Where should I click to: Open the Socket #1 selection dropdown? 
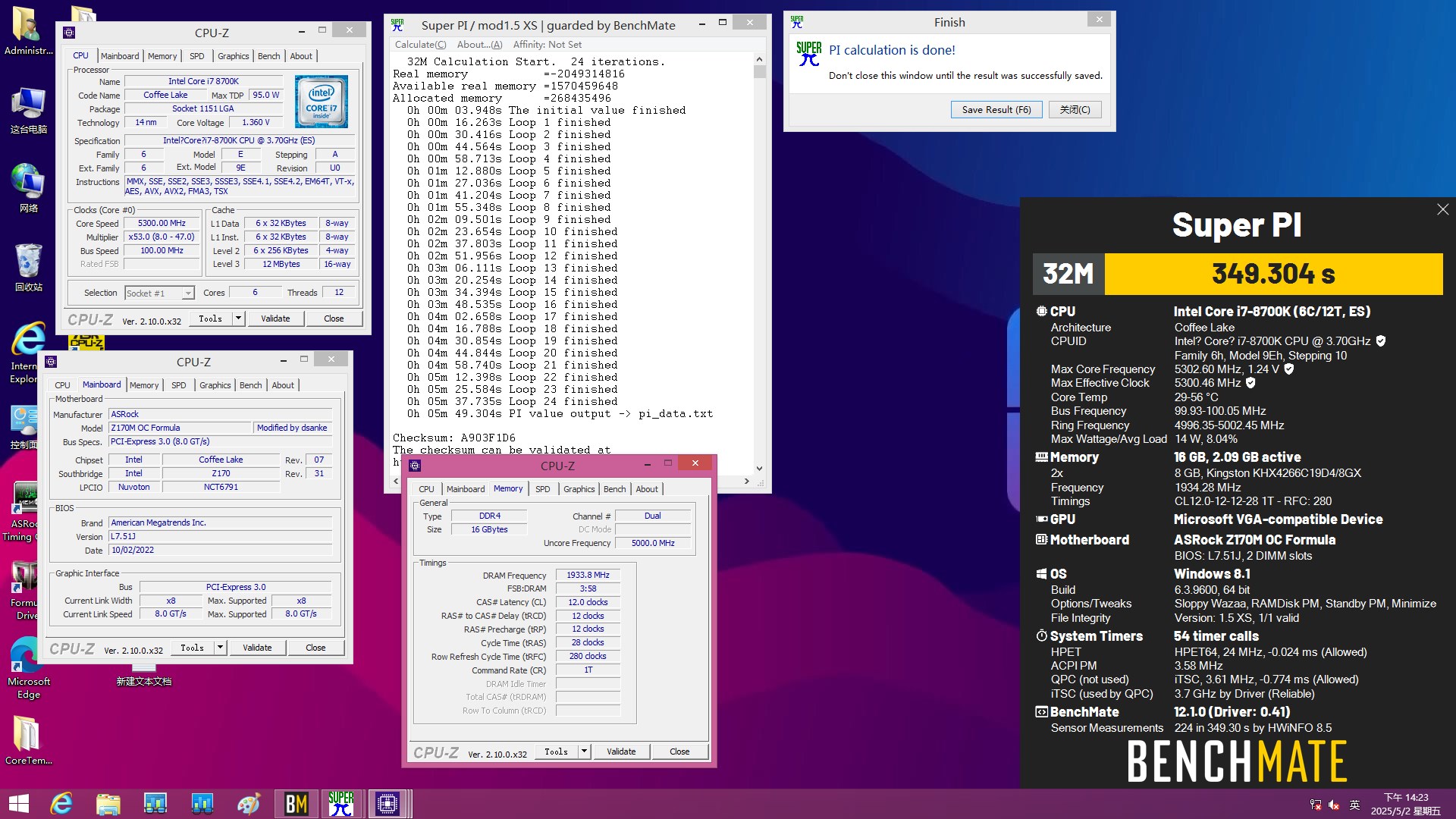[188, 293]
